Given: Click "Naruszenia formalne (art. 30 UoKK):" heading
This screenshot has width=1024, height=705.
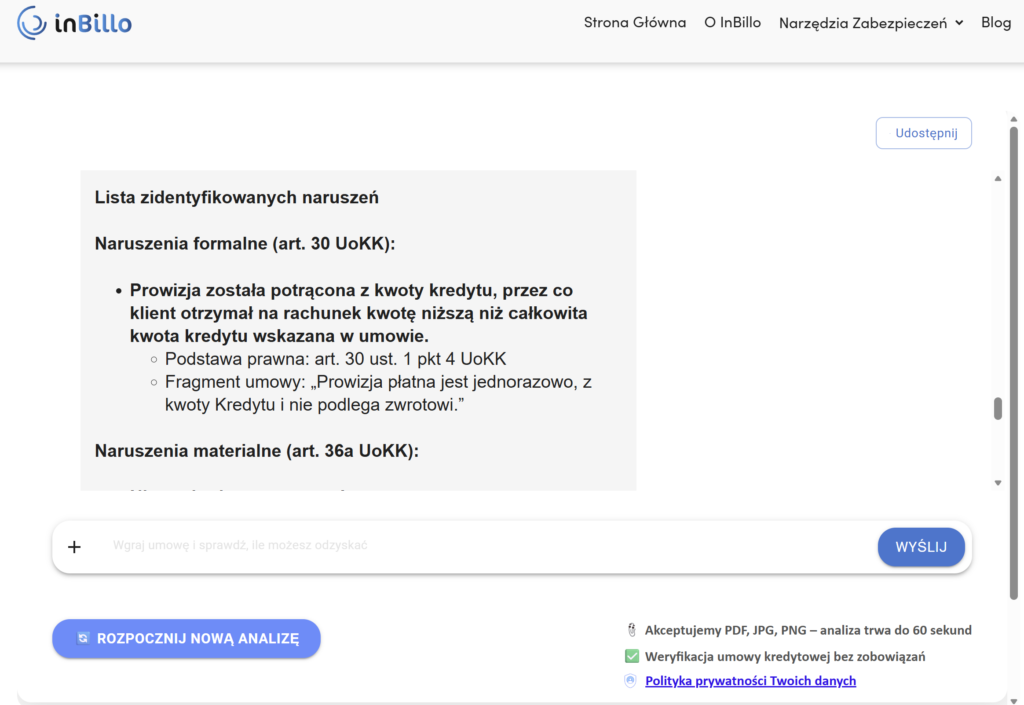Looking at the screenshot, I should [245, 243].
